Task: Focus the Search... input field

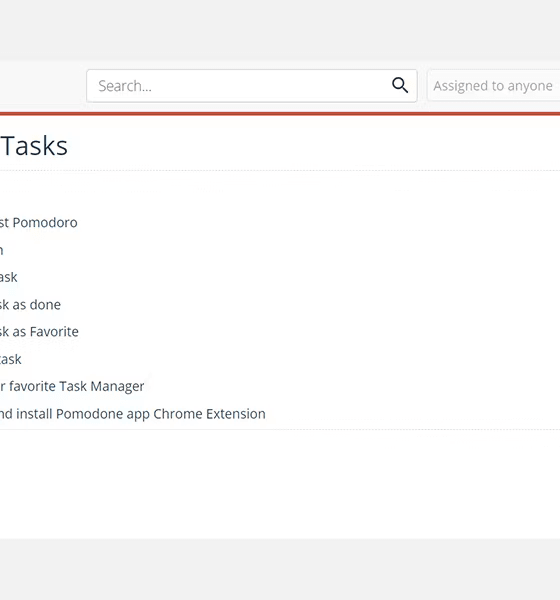Action: [251, 86]
